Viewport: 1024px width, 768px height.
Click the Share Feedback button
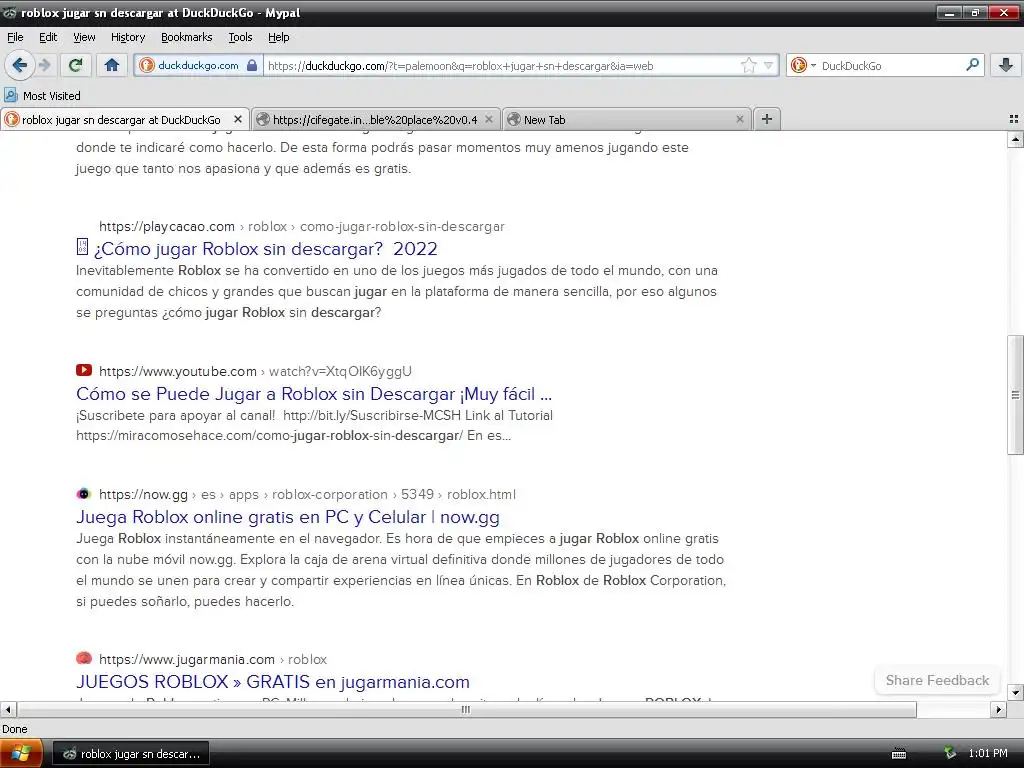click(937, 680)
